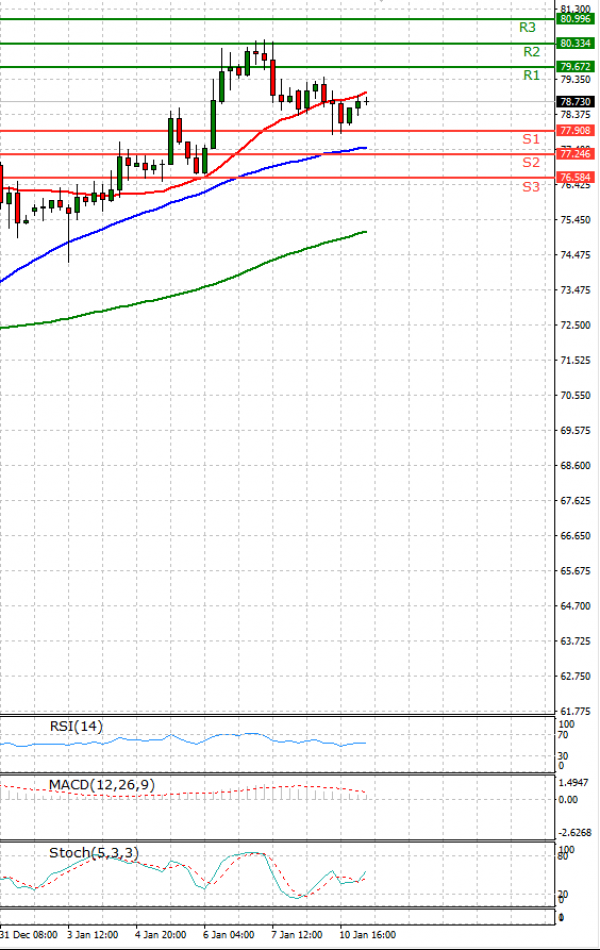Click the S3 support label
This screenshot has width=600, height=950.
pos(531,187)
